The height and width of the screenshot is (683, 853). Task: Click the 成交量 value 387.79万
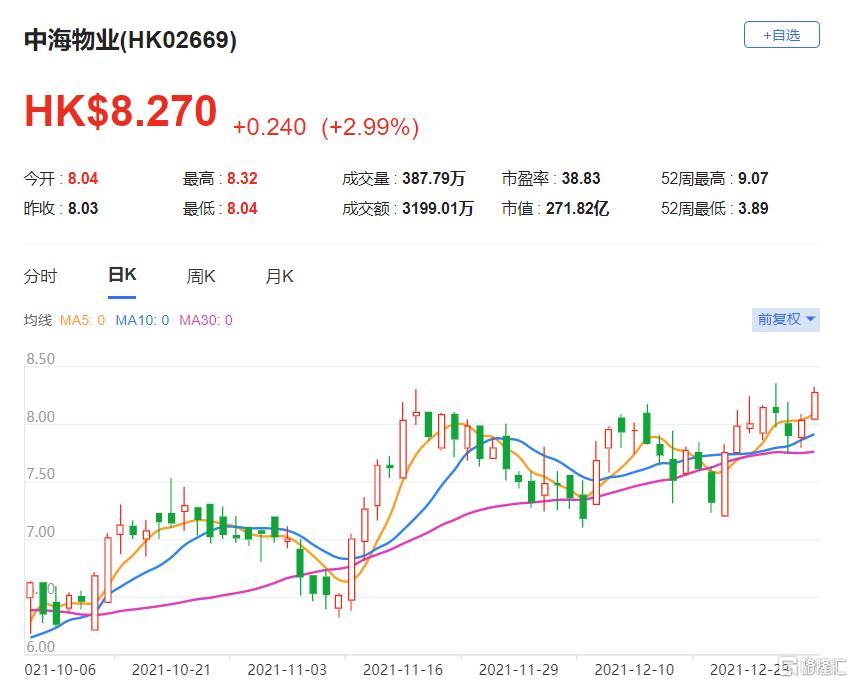pyautogui.click(x=432, y=179)
